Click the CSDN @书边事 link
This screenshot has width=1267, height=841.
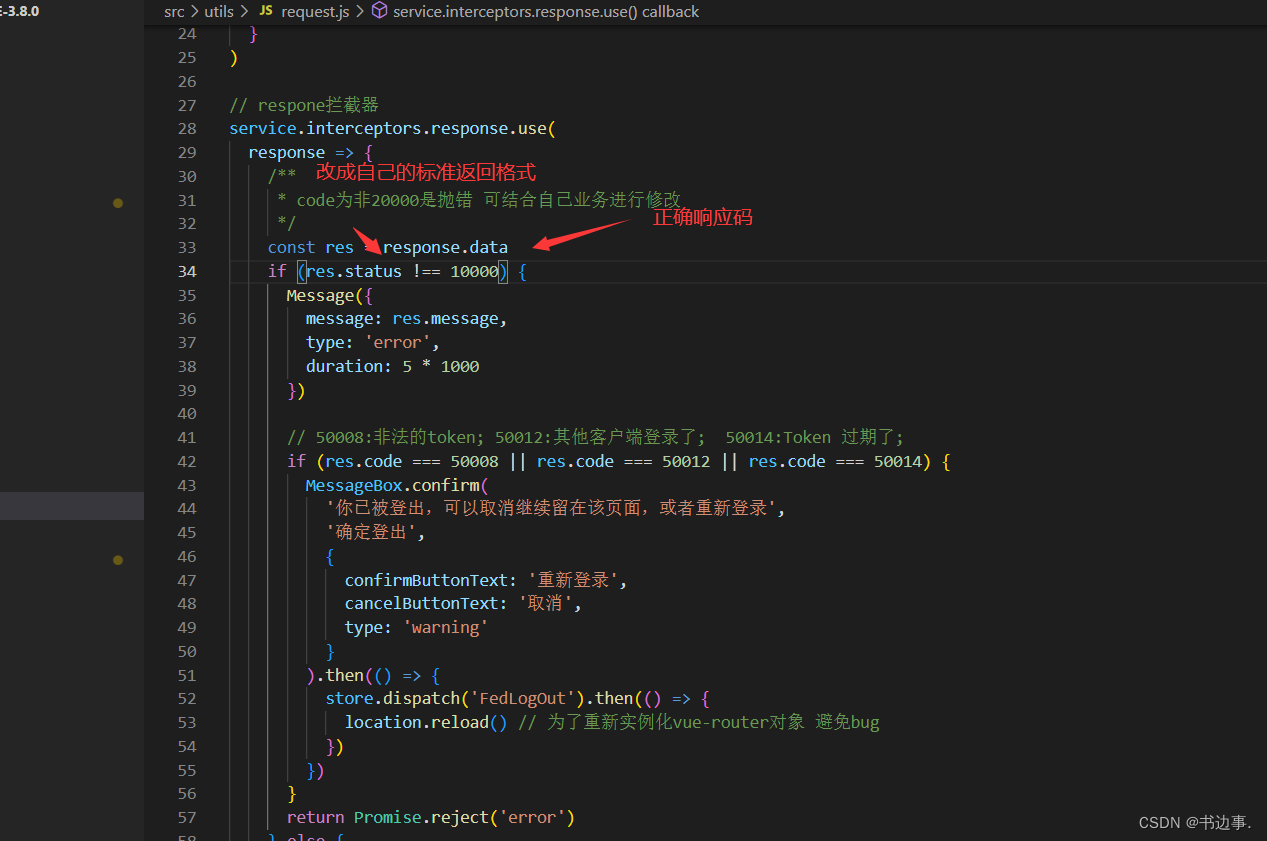(1195, 822)
